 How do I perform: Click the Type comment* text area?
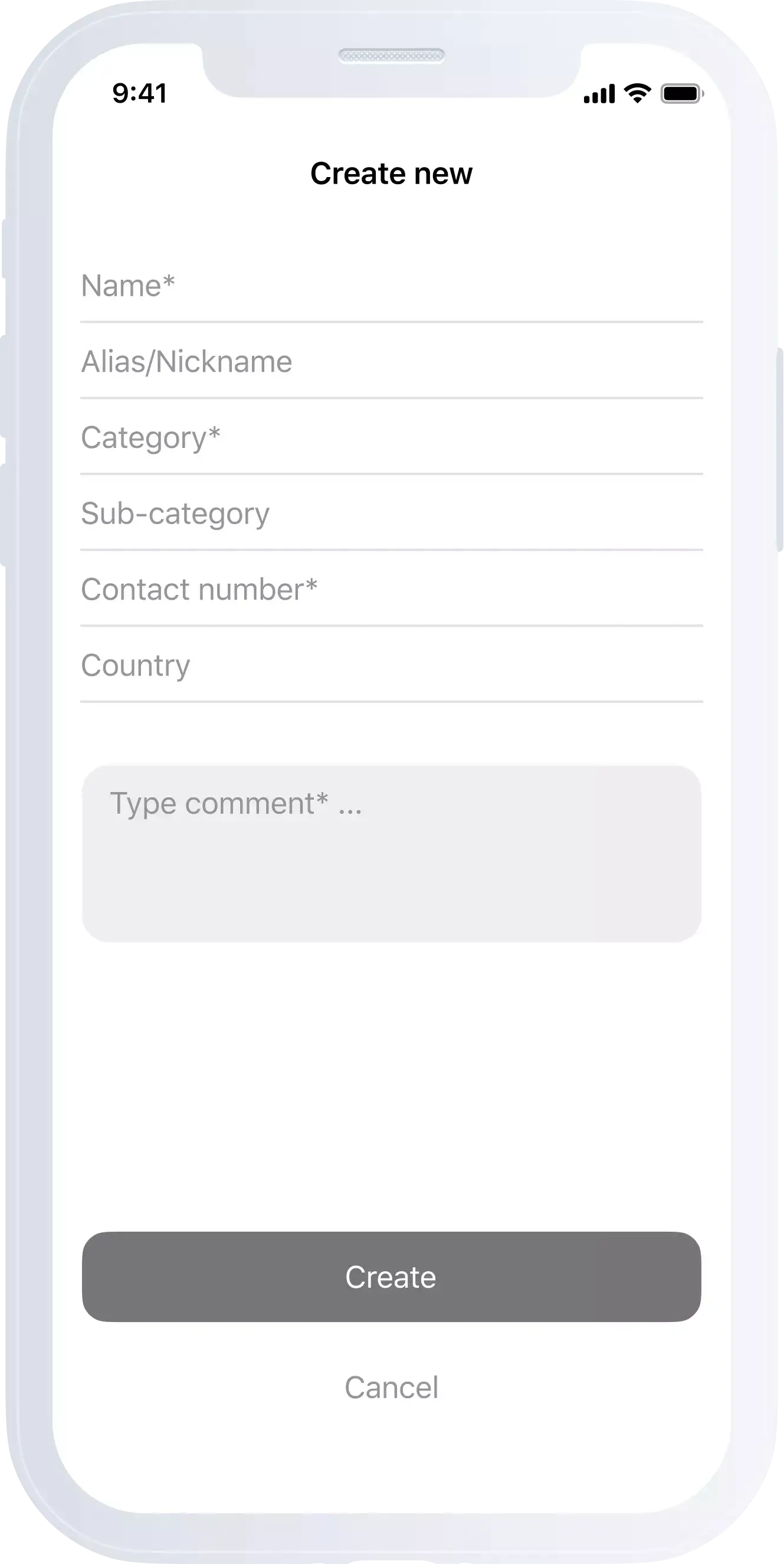tap(391, 853)
